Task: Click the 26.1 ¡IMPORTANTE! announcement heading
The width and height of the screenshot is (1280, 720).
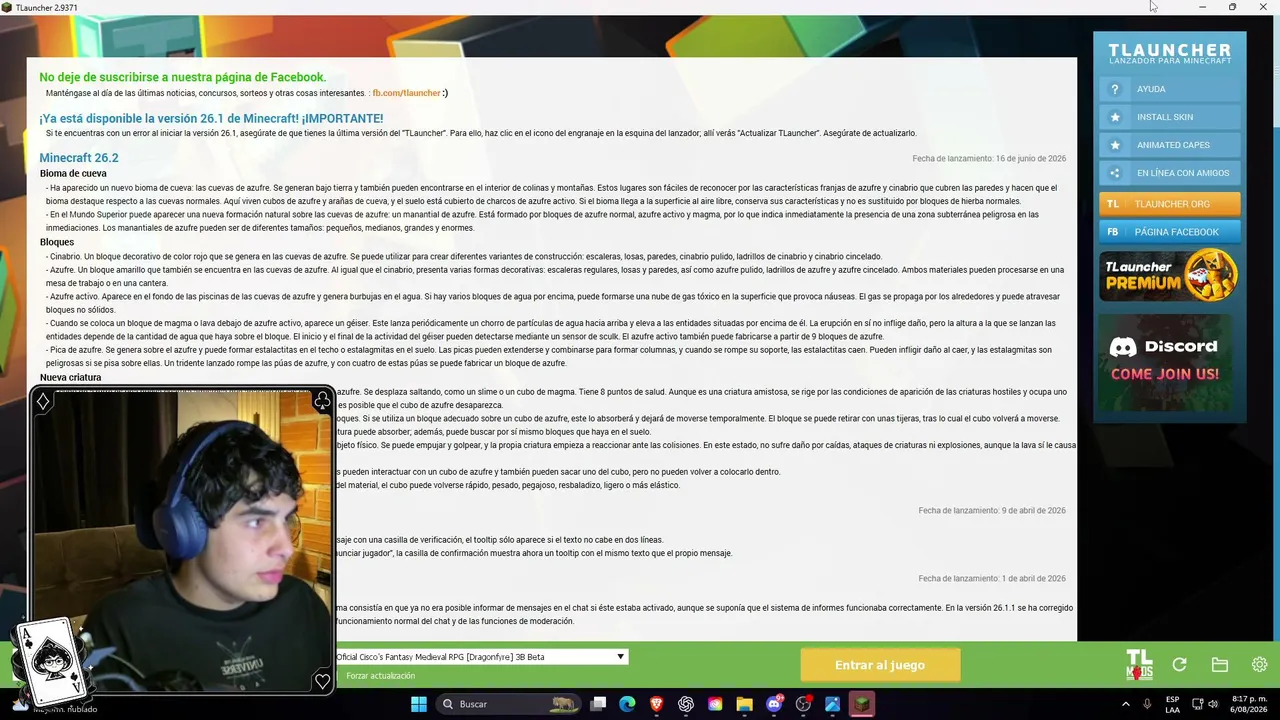Action: (211, 118)
